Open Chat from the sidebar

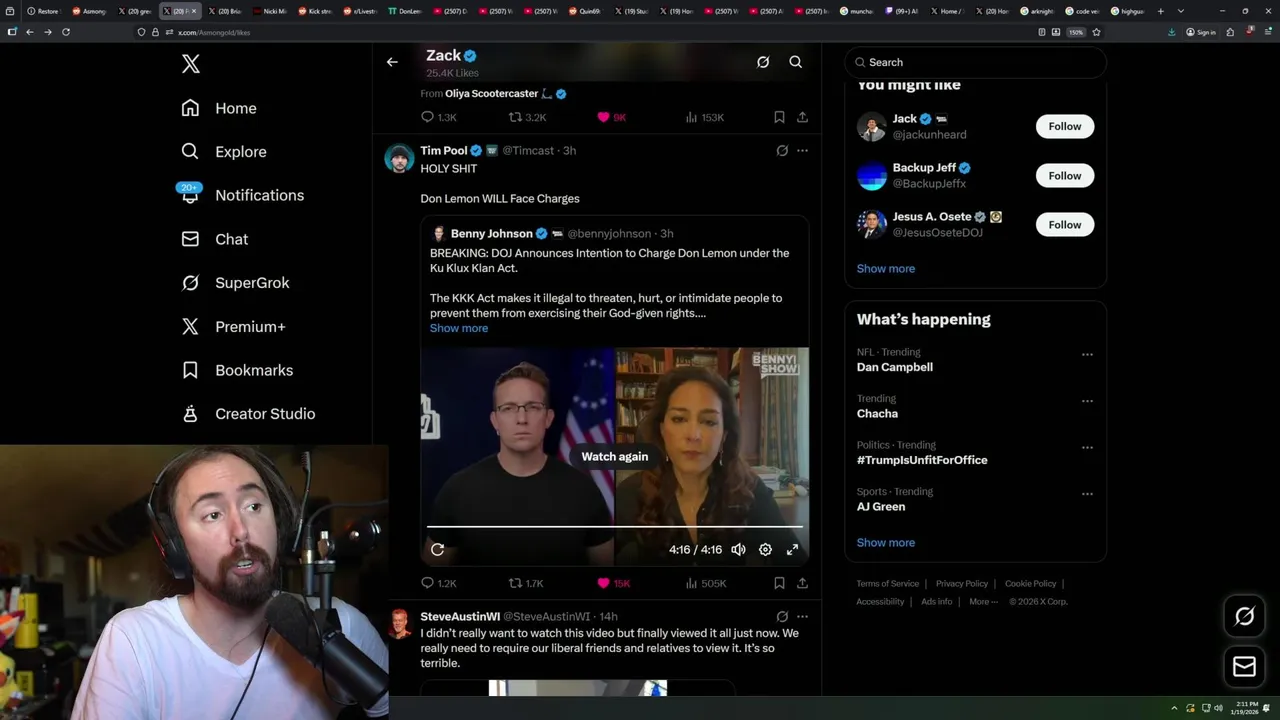coord(215,239)
